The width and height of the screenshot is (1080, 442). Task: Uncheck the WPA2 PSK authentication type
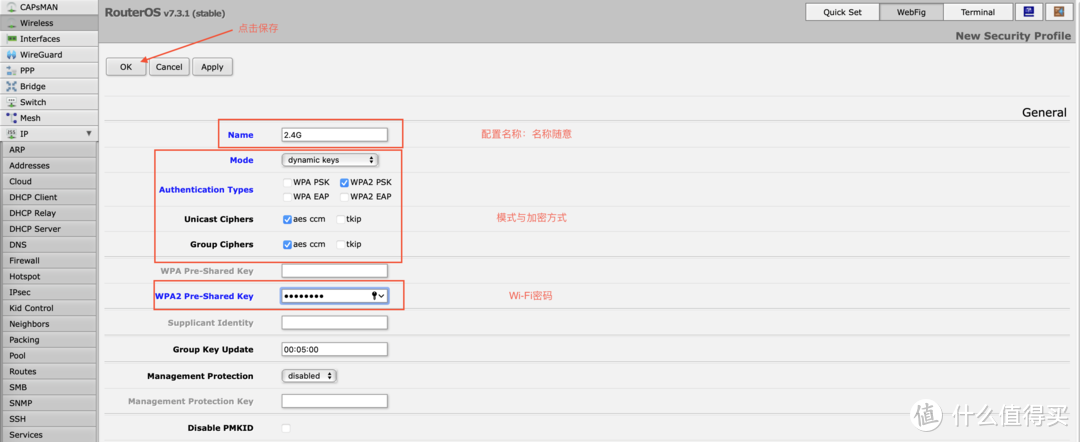click(345, 183)
